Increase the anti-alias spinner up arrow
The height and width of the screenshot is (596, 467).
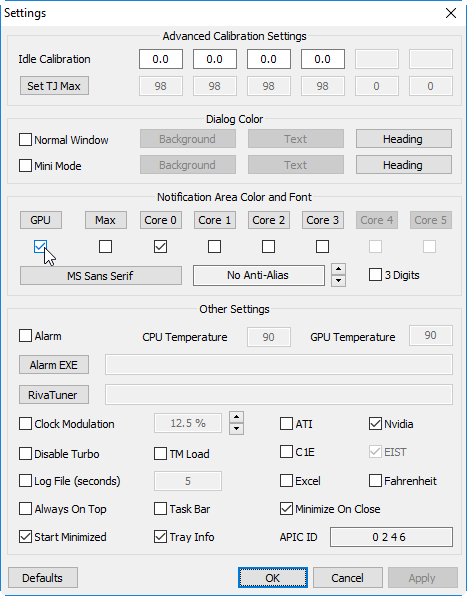pyautogui.click(x=338, y=269)
